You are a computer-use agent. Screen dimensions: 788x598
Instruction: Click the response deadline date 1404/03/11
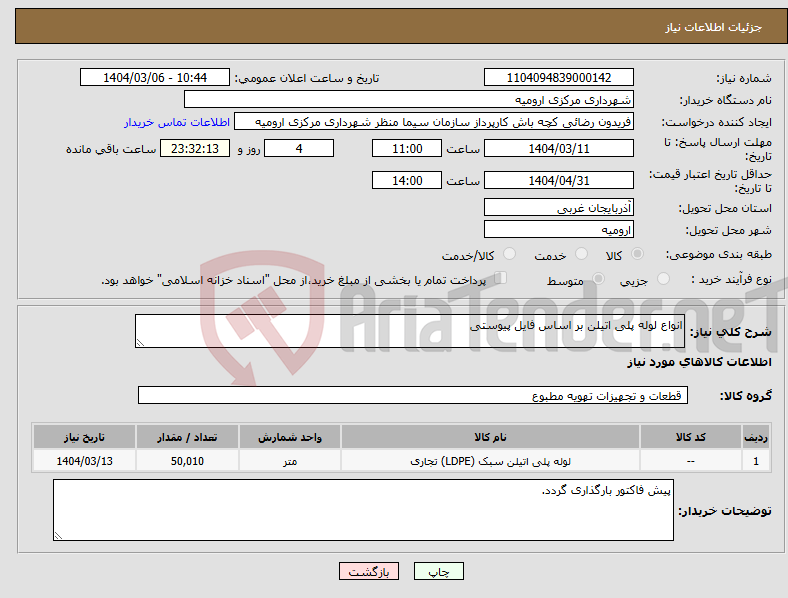tap(559, 149)
